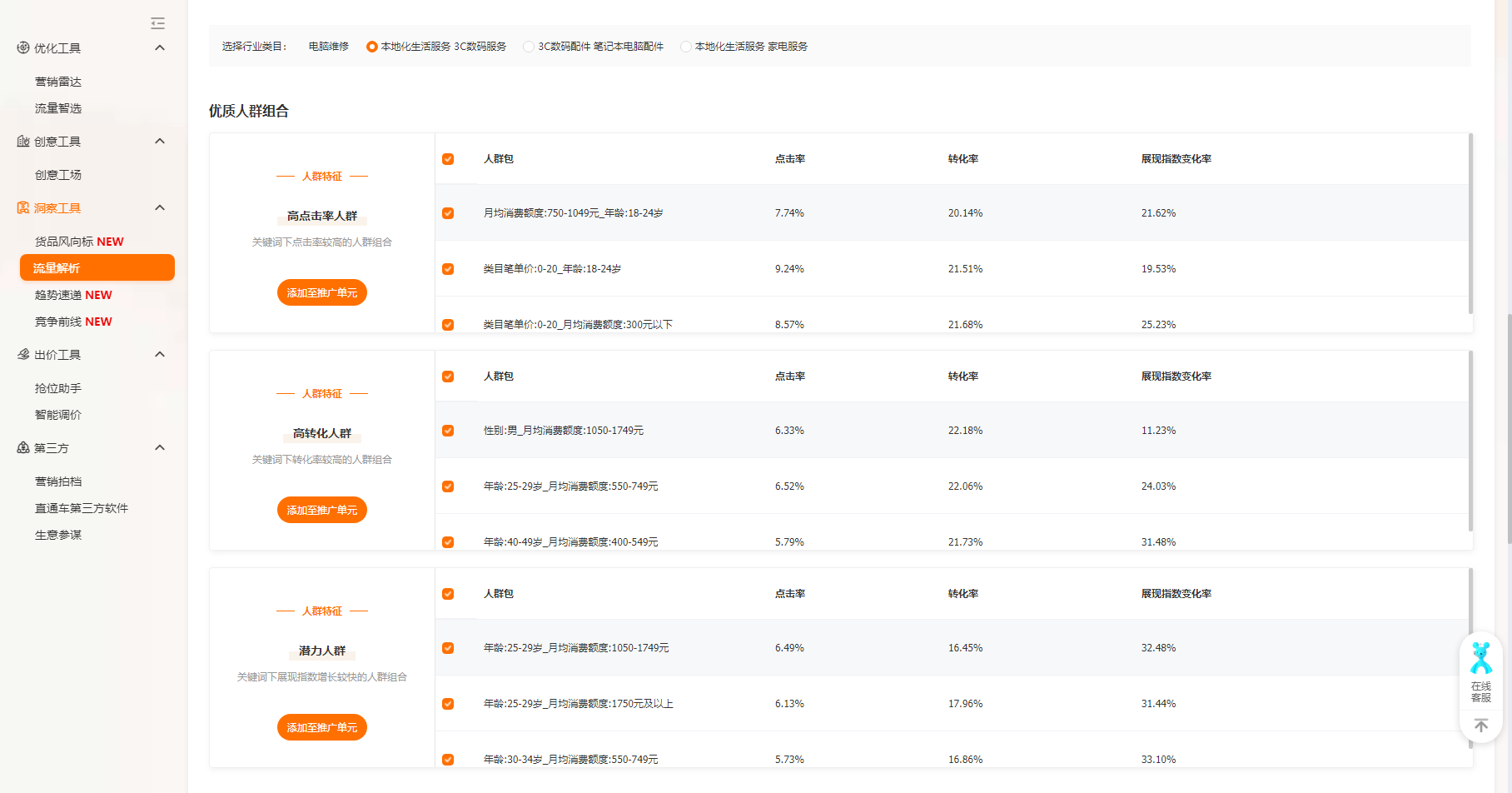Open 趋势速递 in the sidebar
The height and width of the screenshot is (793, 1512).
point(73,295)
